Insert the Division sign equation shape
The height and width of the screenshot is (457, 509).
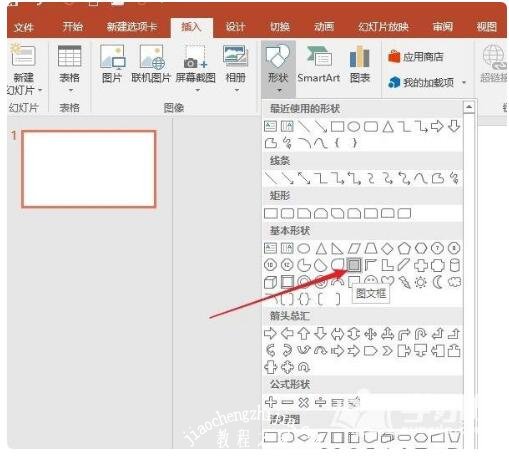(320, 402)
